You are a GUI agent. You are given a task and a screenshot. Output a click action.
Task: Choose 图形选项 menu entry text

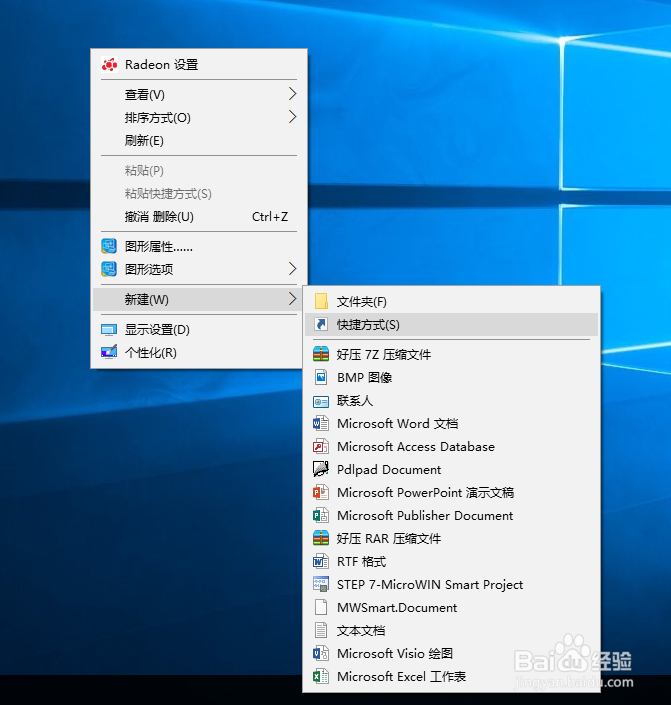coord(149,269)
